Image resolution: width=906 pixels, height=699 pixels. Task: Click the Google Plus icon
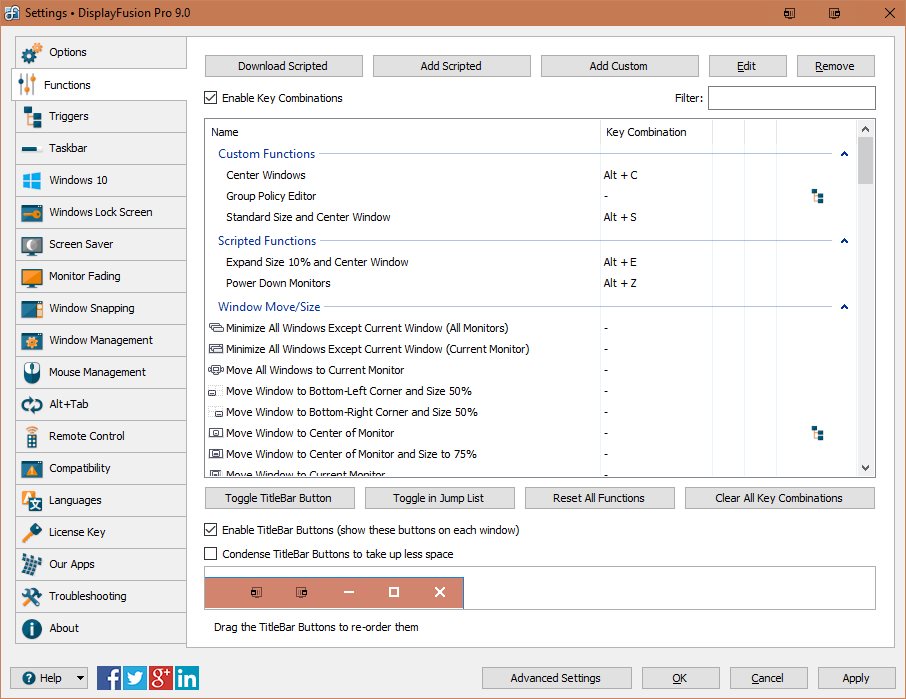point(161,678)
